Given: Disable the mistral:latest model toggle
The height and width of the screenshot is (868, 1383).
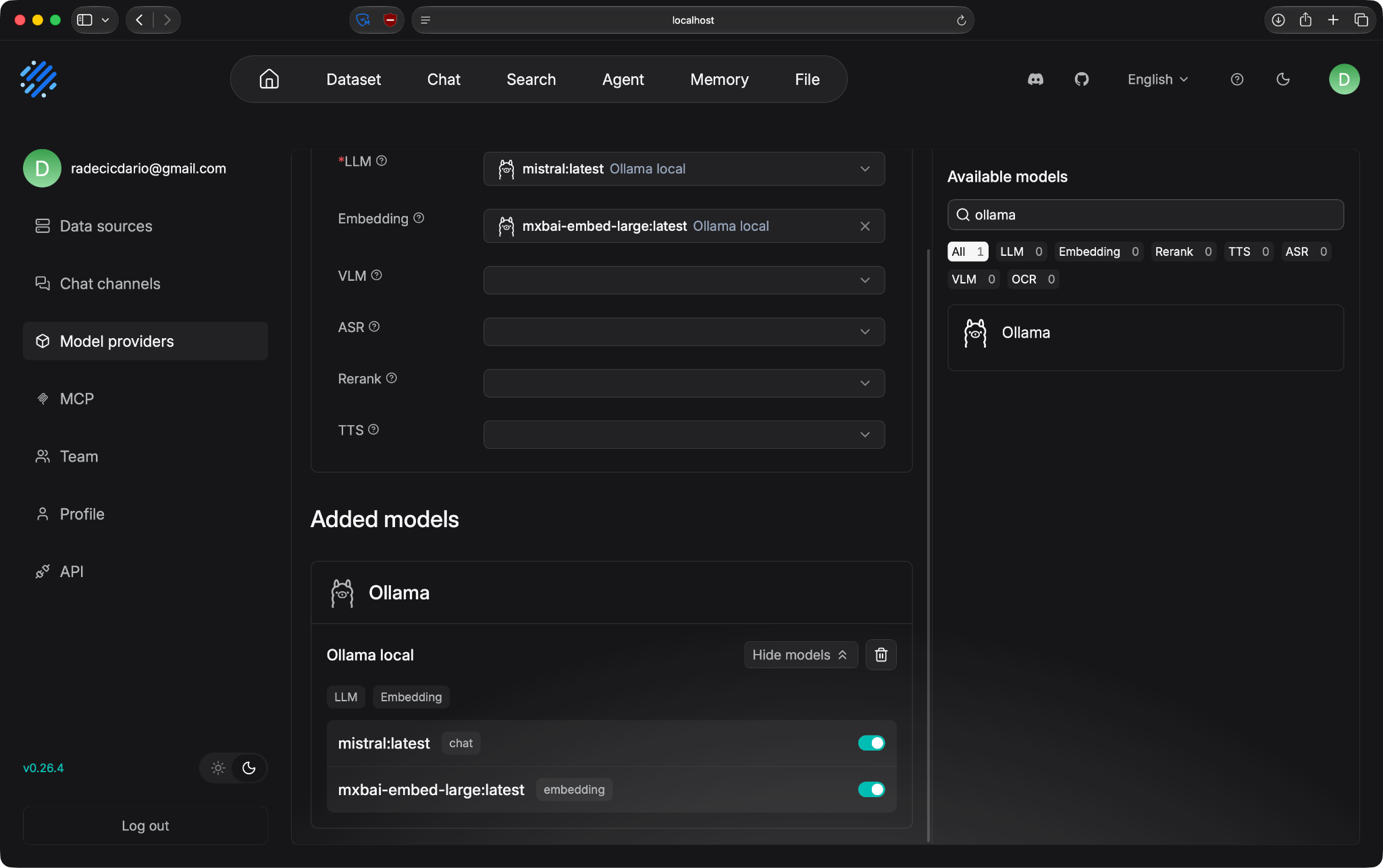Looking at the screenshot, I should click(871, 743).
